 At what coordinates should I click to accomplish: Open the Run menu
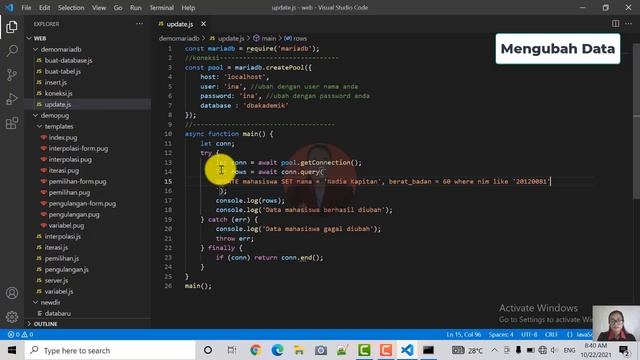[136, 8]
